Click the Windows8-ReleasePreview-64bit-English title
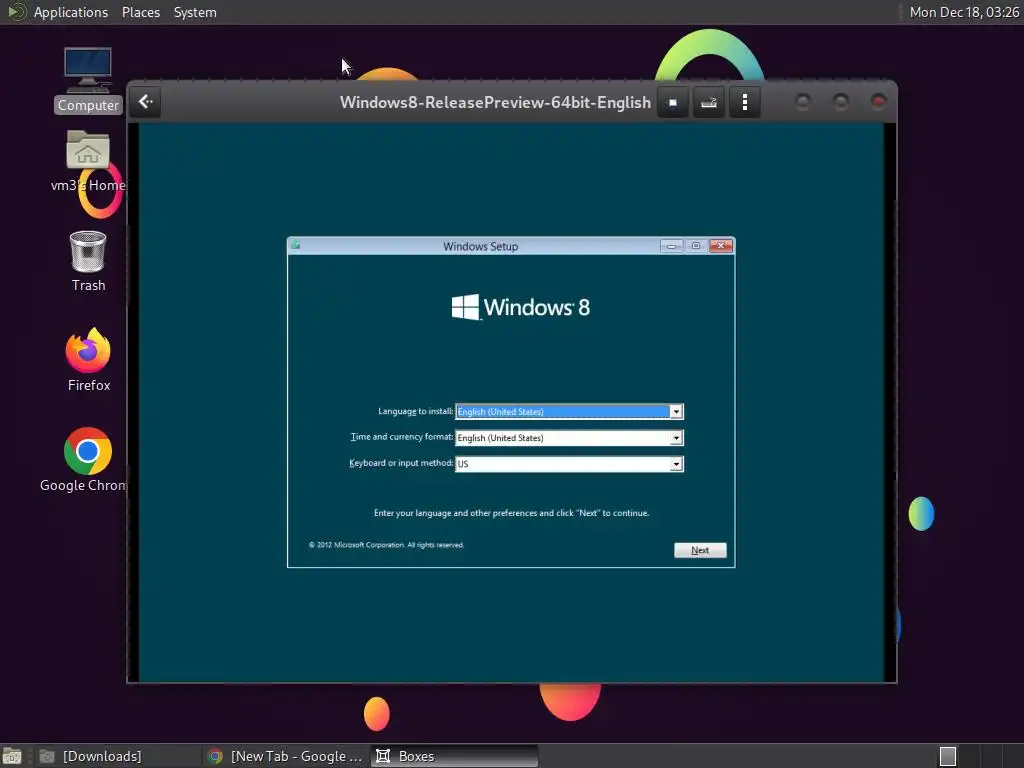This screenshot has width=1024, height=768. pos(495,103)
